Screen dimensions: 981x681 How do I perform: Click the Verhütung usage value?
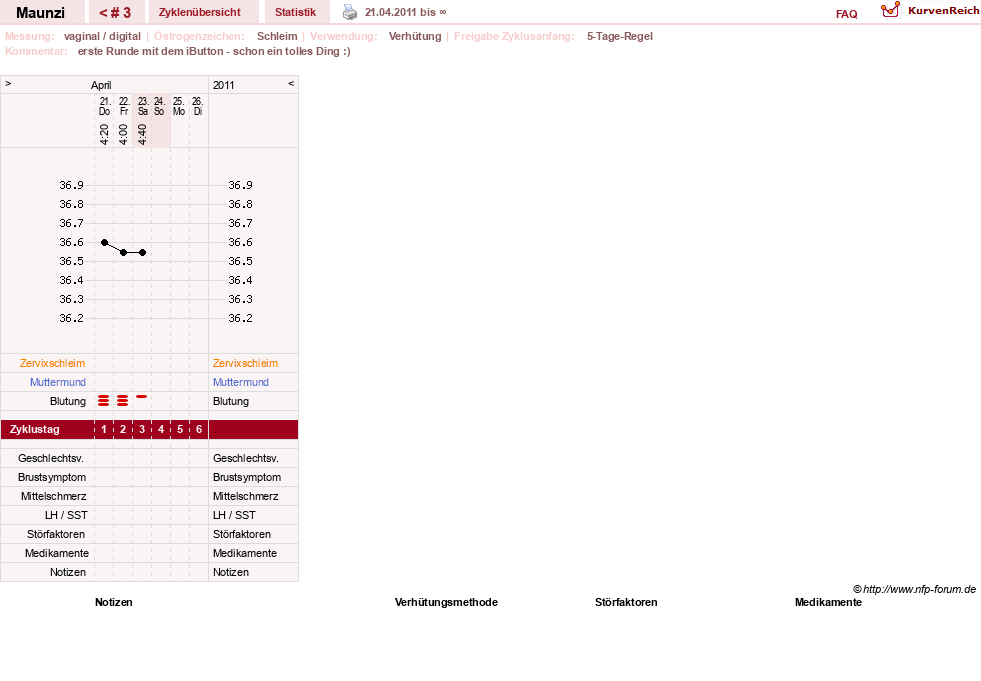(x=415, y=36)
